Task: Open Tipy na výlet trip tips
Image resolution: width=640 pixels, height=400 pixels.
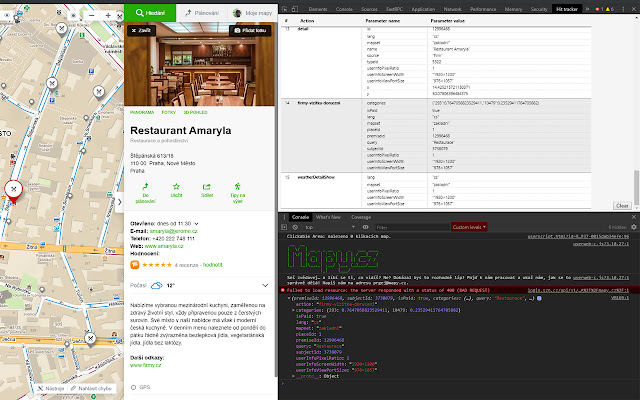Action: coord(238,193)
